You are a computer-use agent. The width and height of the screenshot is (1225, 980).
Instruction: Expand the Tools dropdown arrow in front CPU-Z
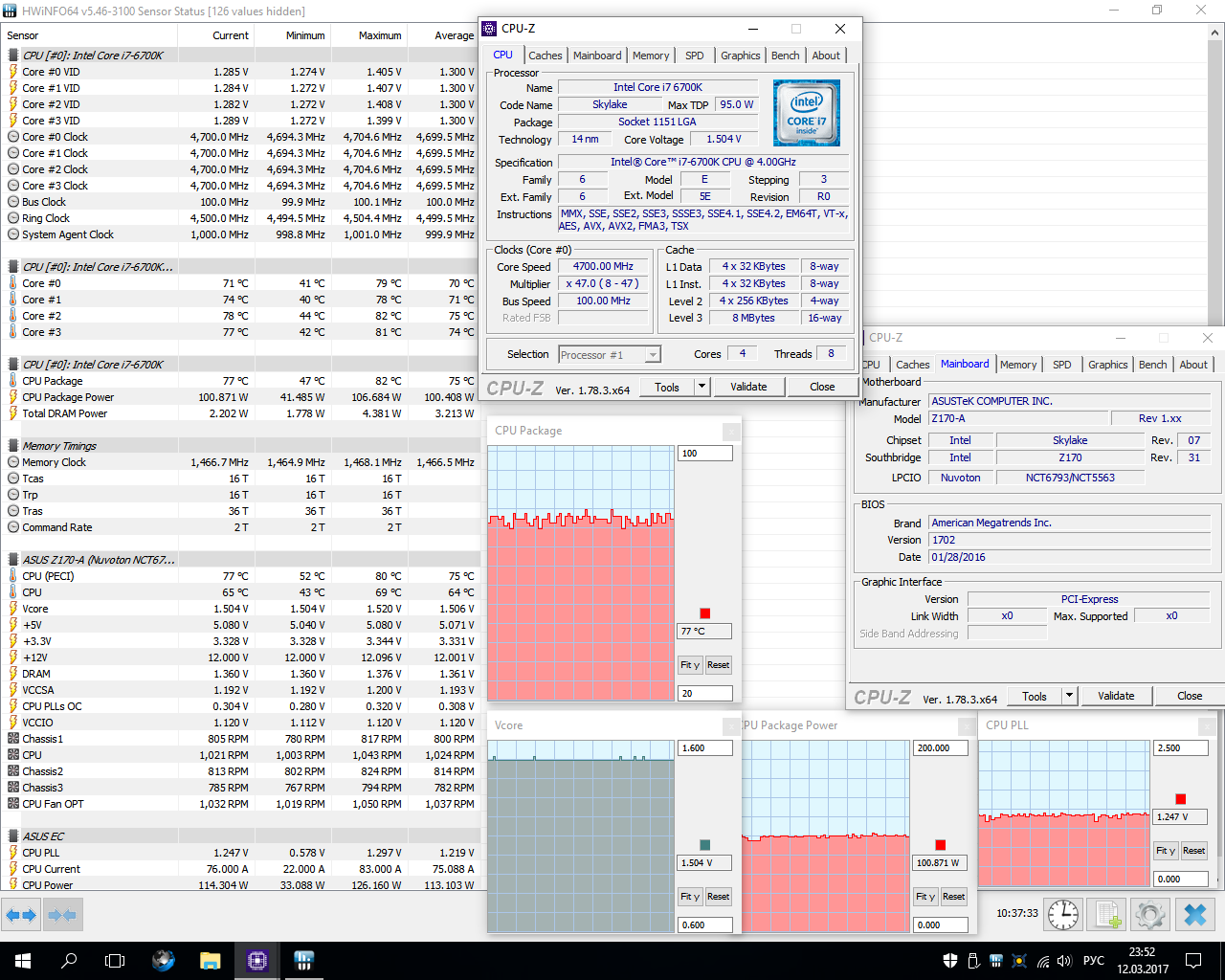(x=702, y=387)
